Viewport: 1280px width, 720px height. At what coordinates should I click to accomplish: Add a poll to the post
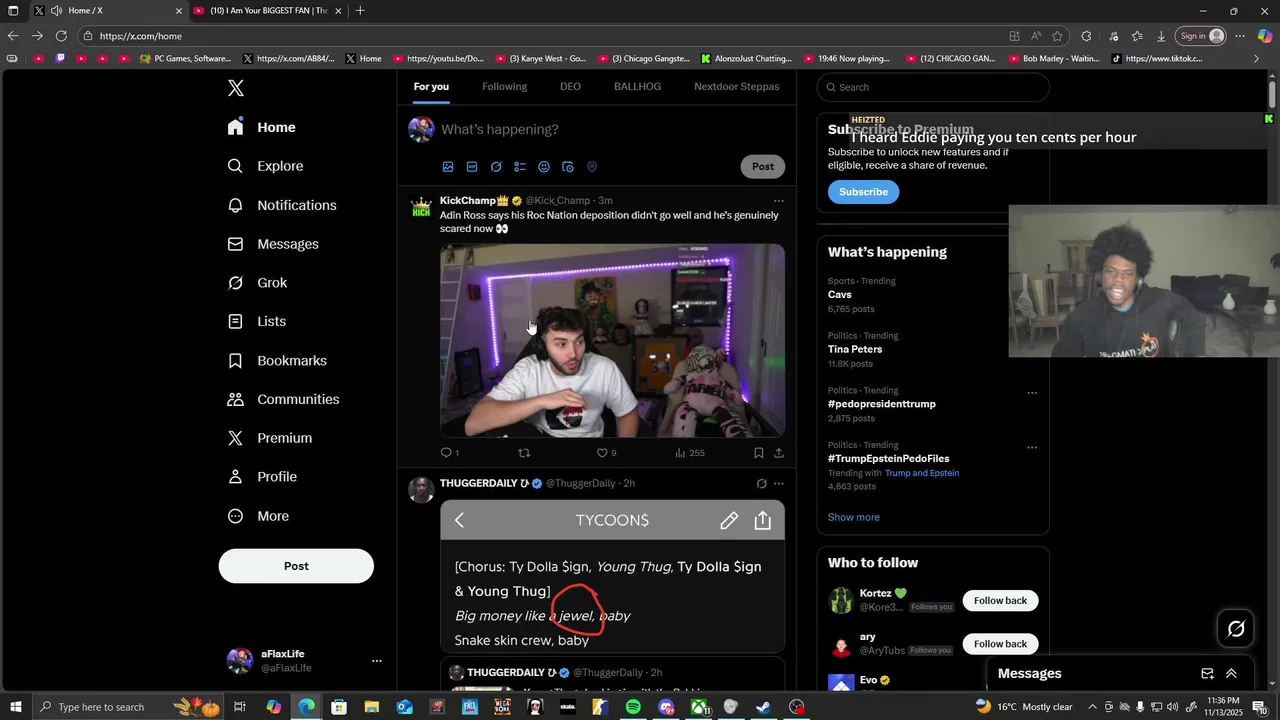click(520, 167)
